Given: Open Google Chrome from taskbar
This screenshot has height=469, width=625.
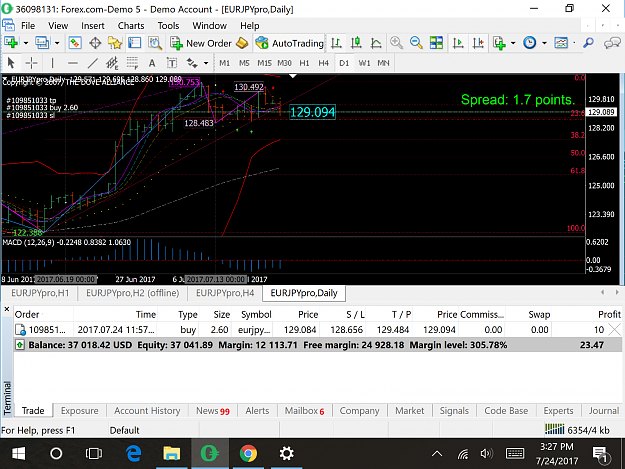Looking at the screenshot, I should pos(248,453).
